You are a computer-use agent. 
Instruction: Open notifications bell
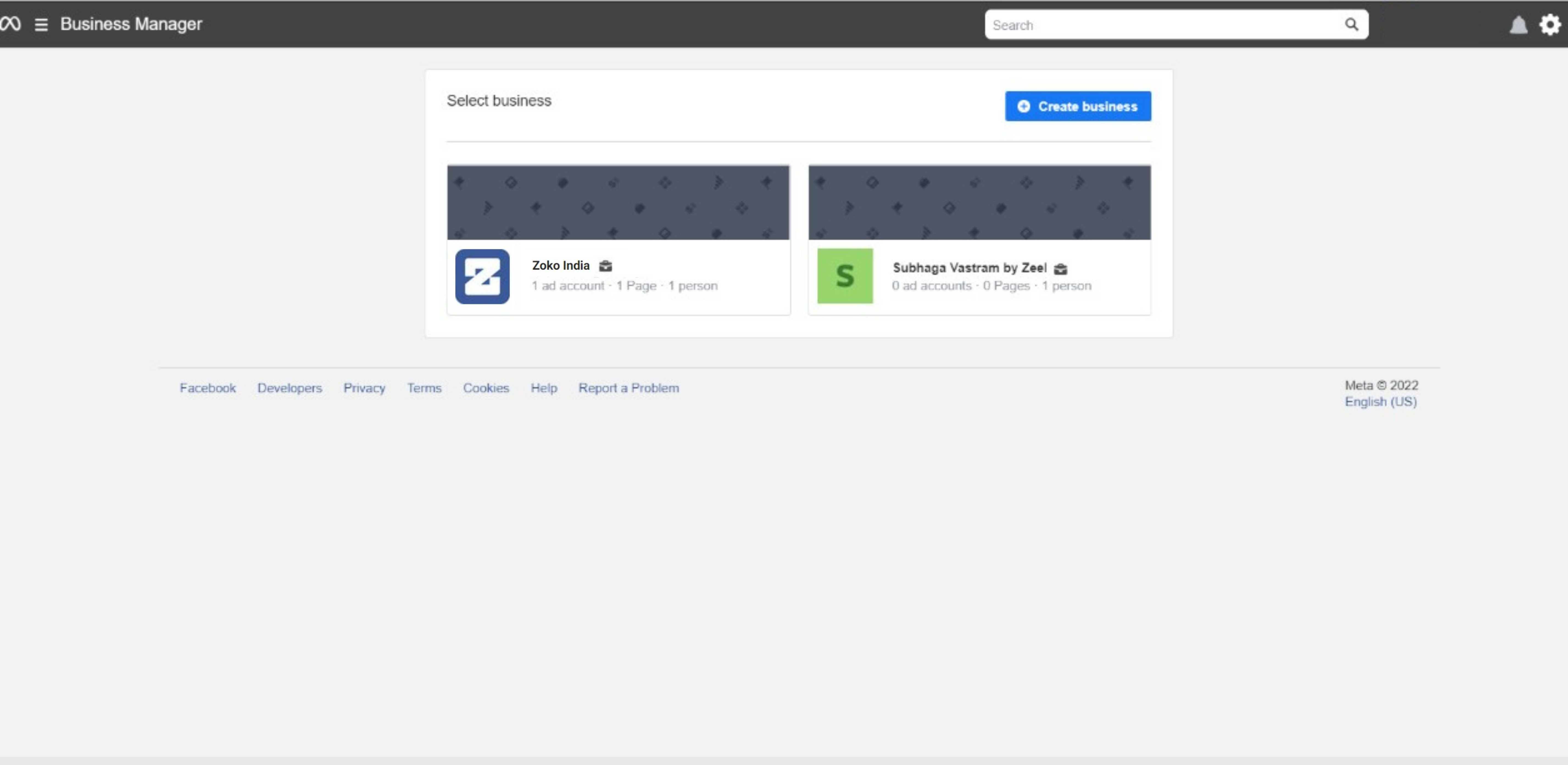[1518, 25]
